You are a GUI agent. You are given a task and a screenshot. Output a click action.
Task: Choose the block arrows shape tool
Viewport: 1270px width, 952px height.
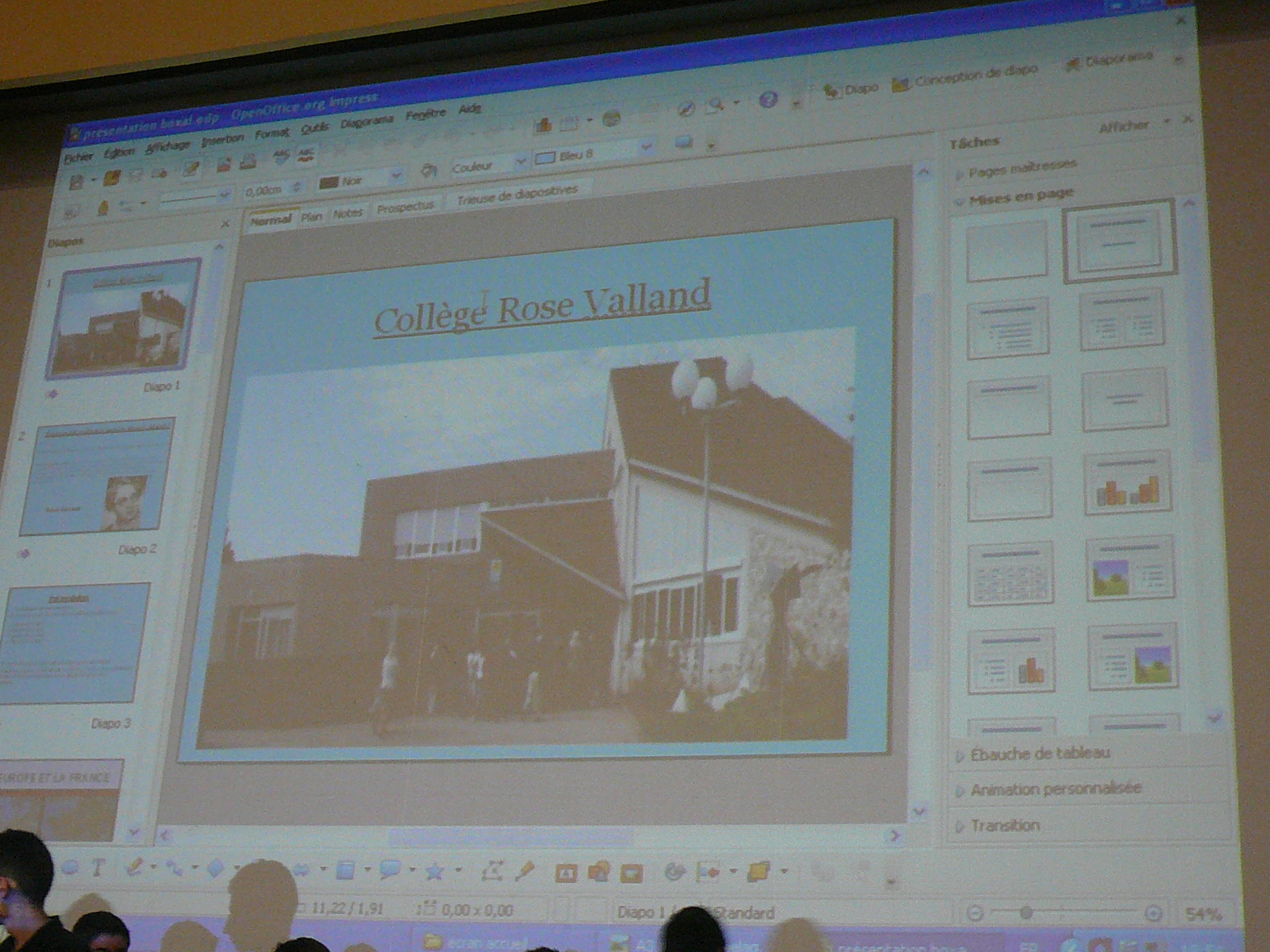click(301, 870)
